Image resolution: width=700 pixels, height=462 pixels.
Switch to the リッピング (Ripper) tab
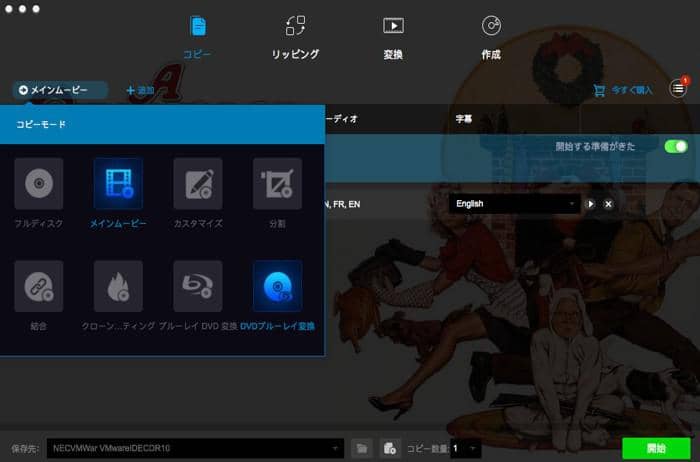295,37
